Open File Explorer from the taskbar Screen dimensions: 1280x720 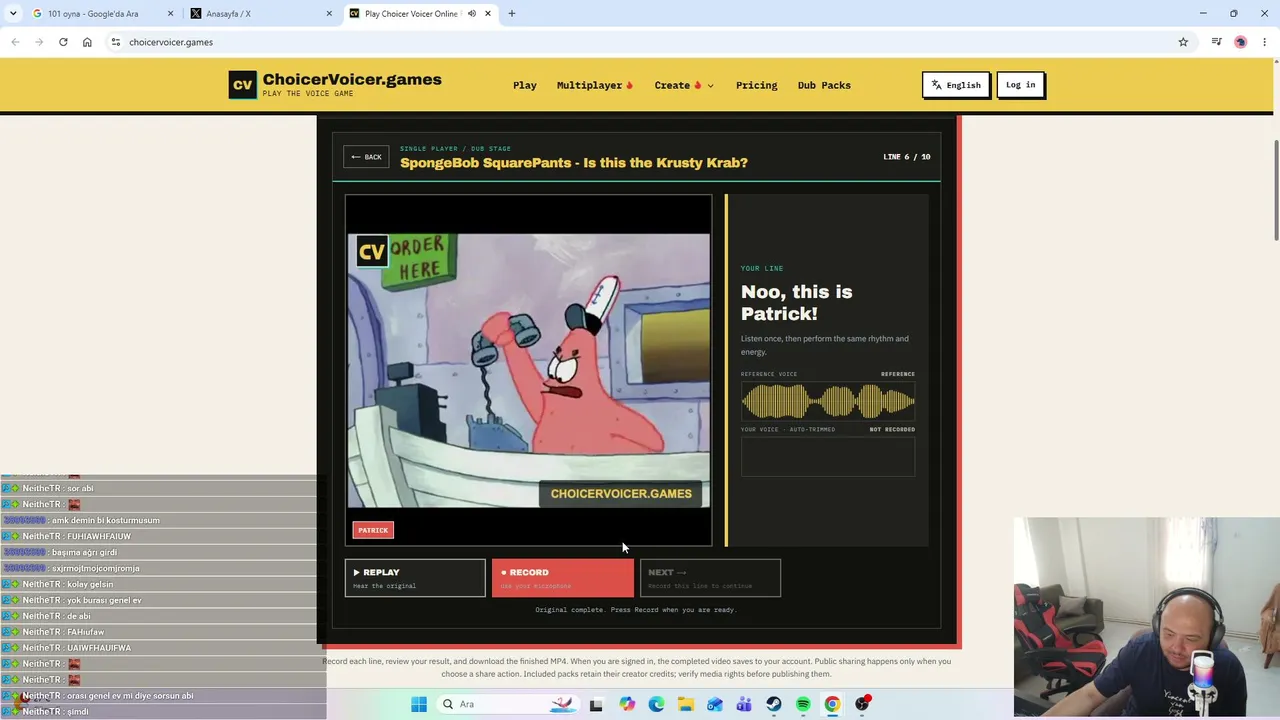coord(686,704)
